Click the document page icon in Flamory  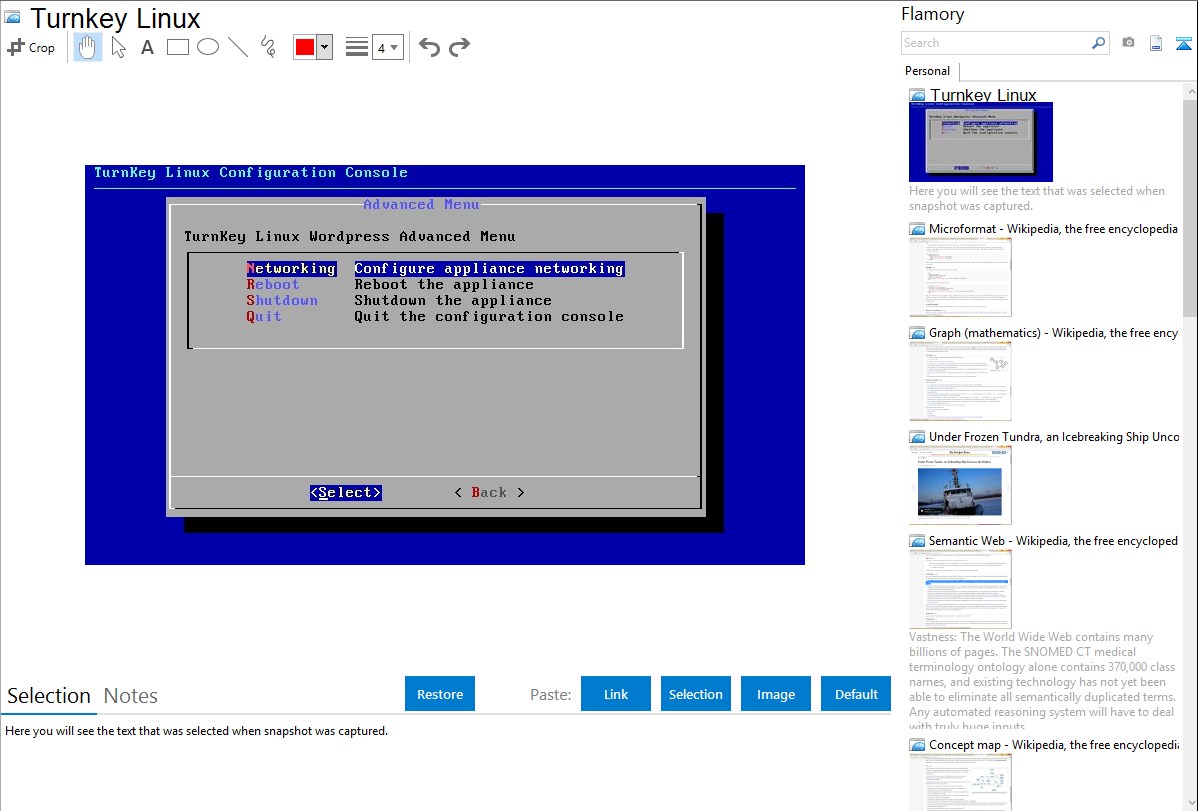coord(1156,43)
